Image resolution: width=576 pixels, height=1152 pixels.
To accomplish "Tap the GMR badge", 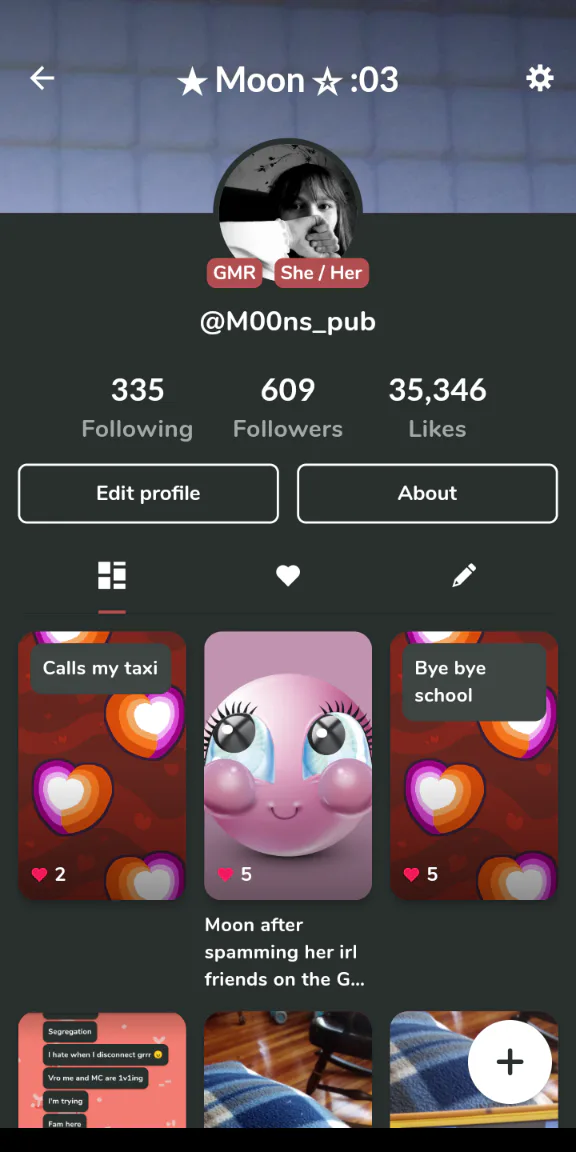I will pyautogui.click(x=234, y=273).
